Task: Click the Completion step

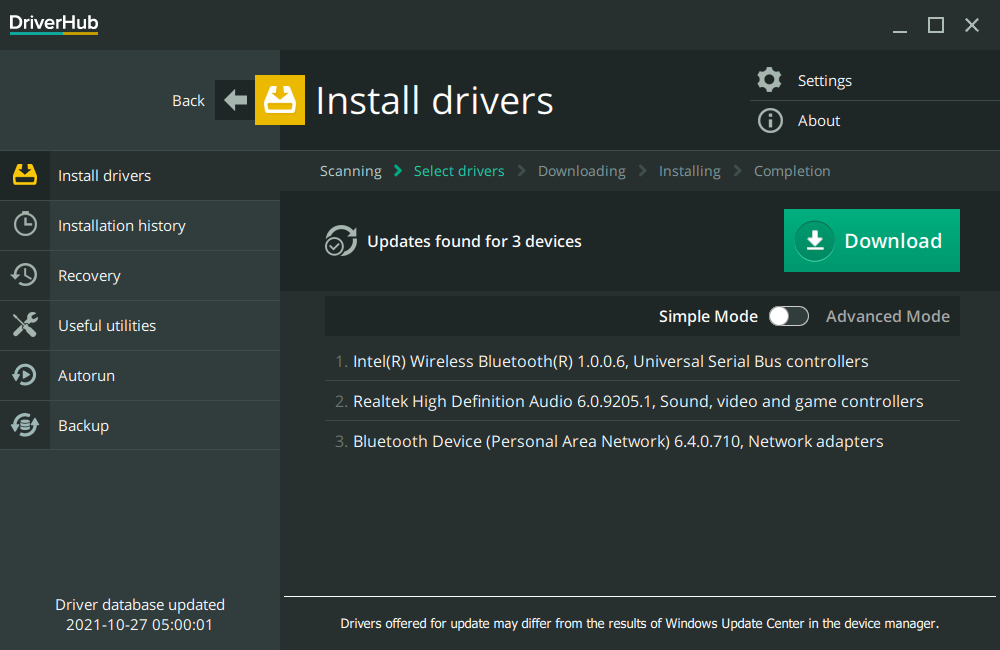Action: pyautogui.click(x=792, y=171)
